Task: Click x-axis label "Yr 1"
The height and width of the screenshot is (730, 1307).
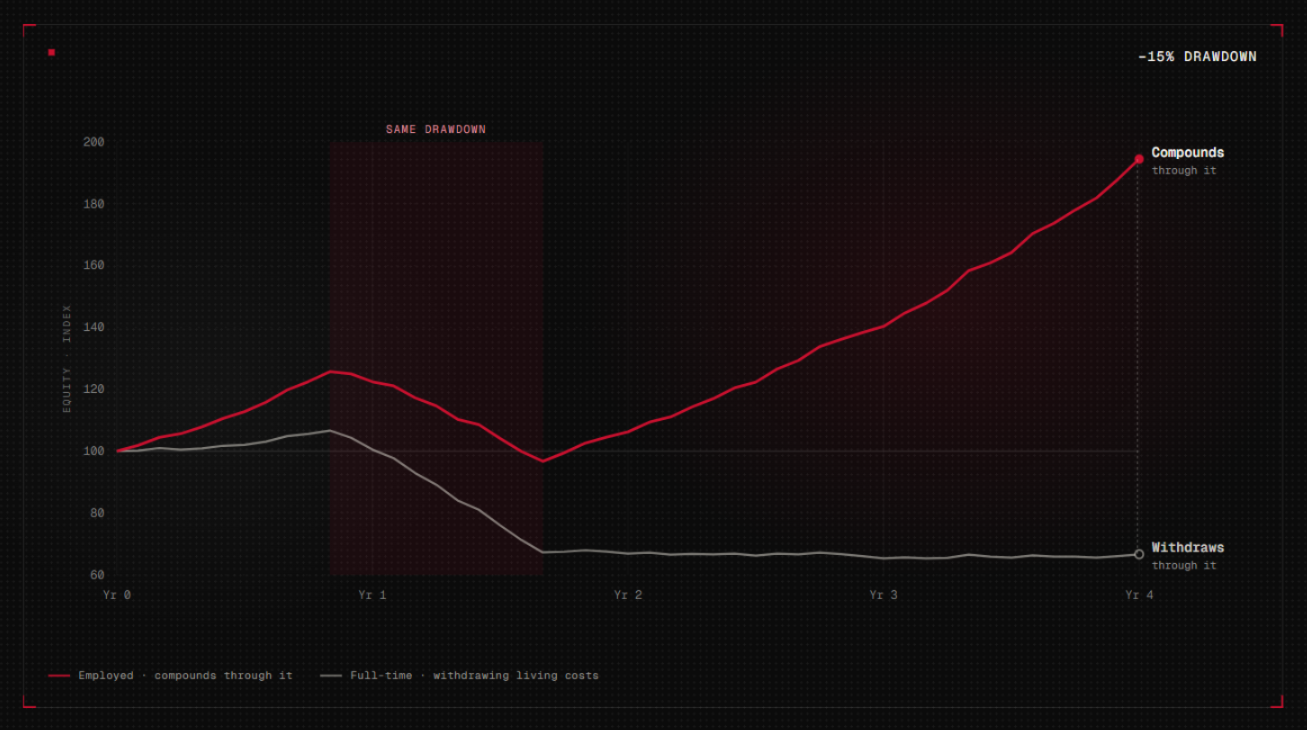Action: pyautogui.click(x=372, y=595)
